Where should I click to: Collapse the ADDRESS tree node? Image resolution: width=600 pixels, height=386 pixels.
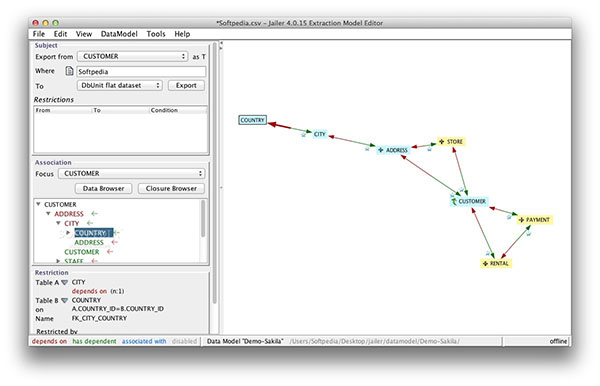[x=48, y=213]
